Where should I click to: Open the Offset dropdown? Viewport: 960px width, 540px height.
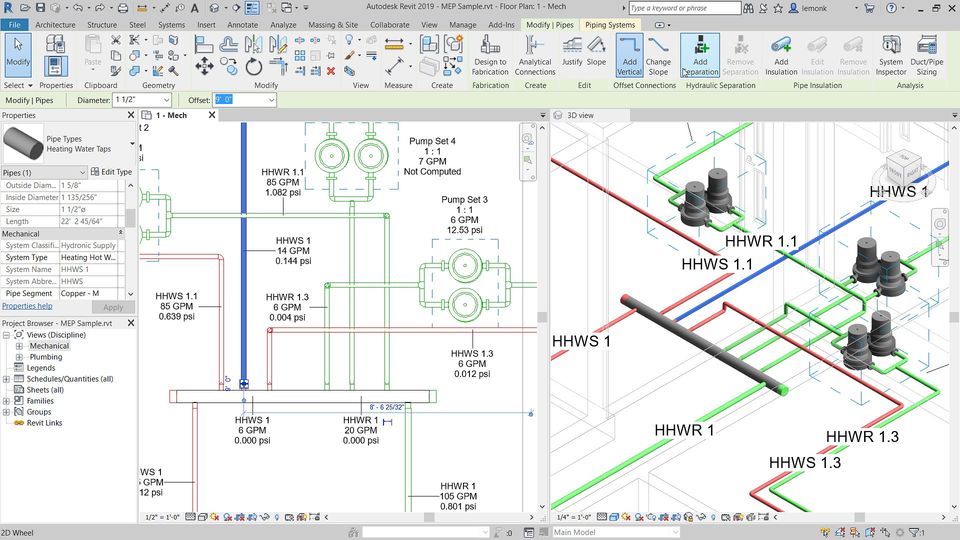click(x=271, y=100)
